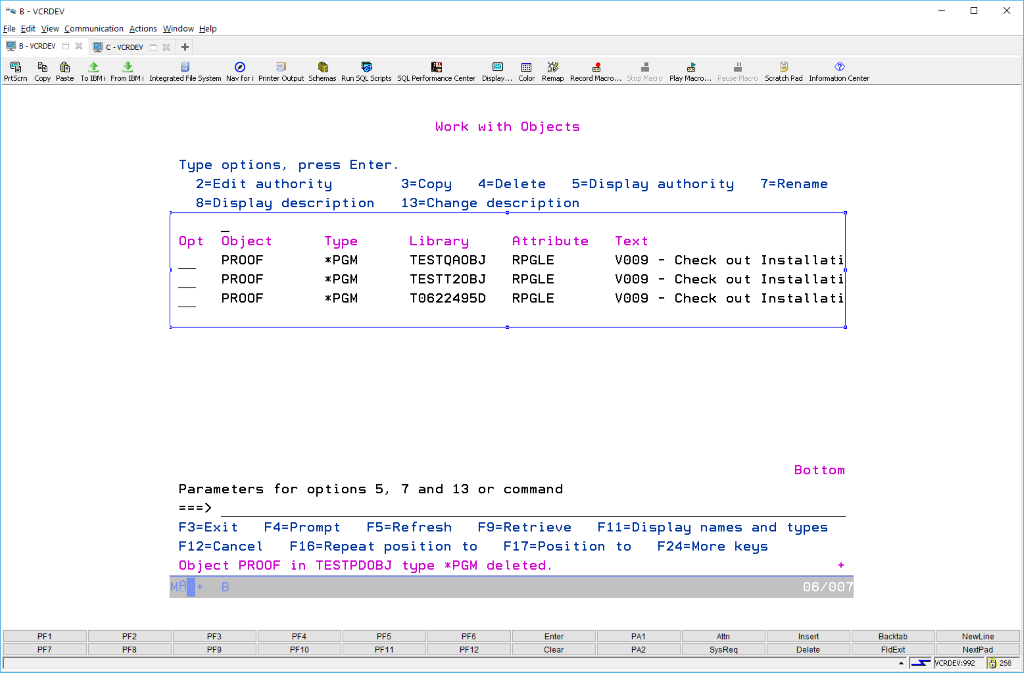Expand status bar up arrow

(x=901, y=663)
